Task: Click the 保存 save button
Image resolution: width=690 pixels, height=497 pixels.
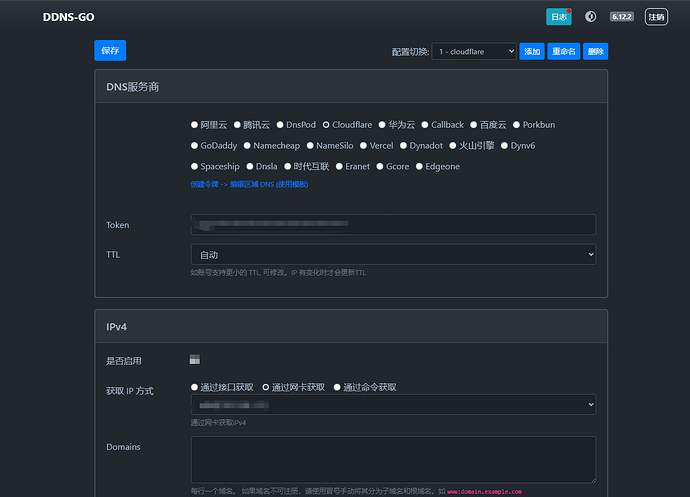Action: (x=110, y=50)
